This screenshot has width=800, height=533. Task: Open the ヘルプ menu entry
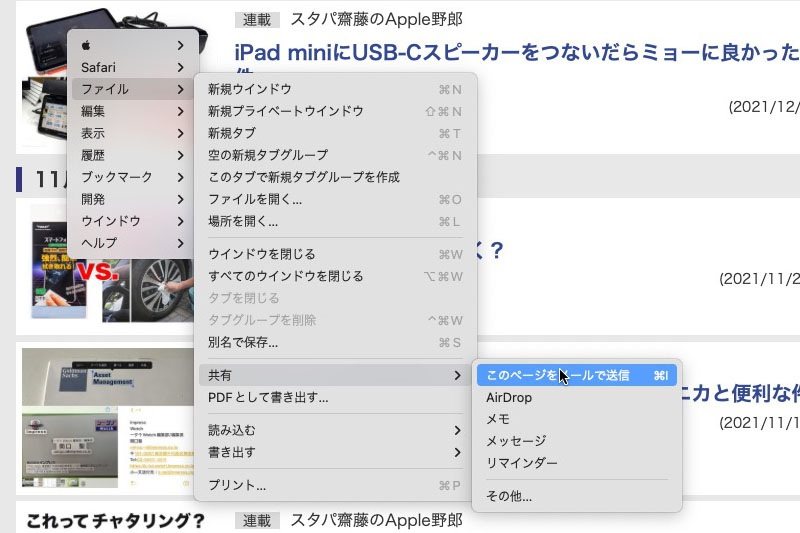point(132,243)
